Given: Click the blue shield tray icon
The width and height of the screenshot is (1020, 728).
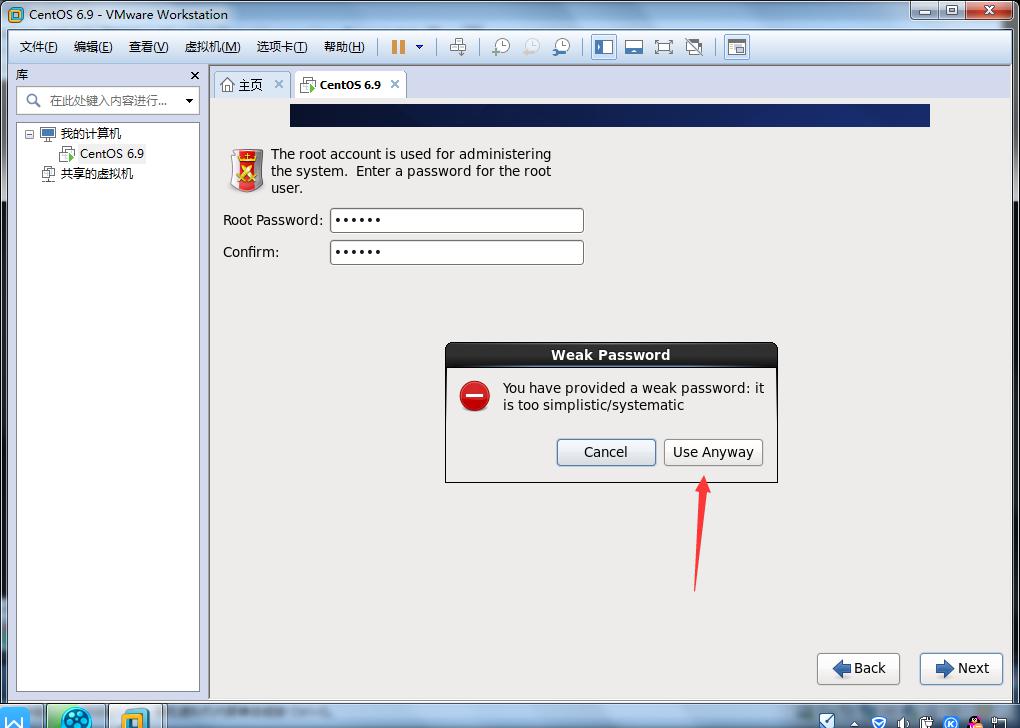Looking at the screenshot, I should (x=879, y=722).
